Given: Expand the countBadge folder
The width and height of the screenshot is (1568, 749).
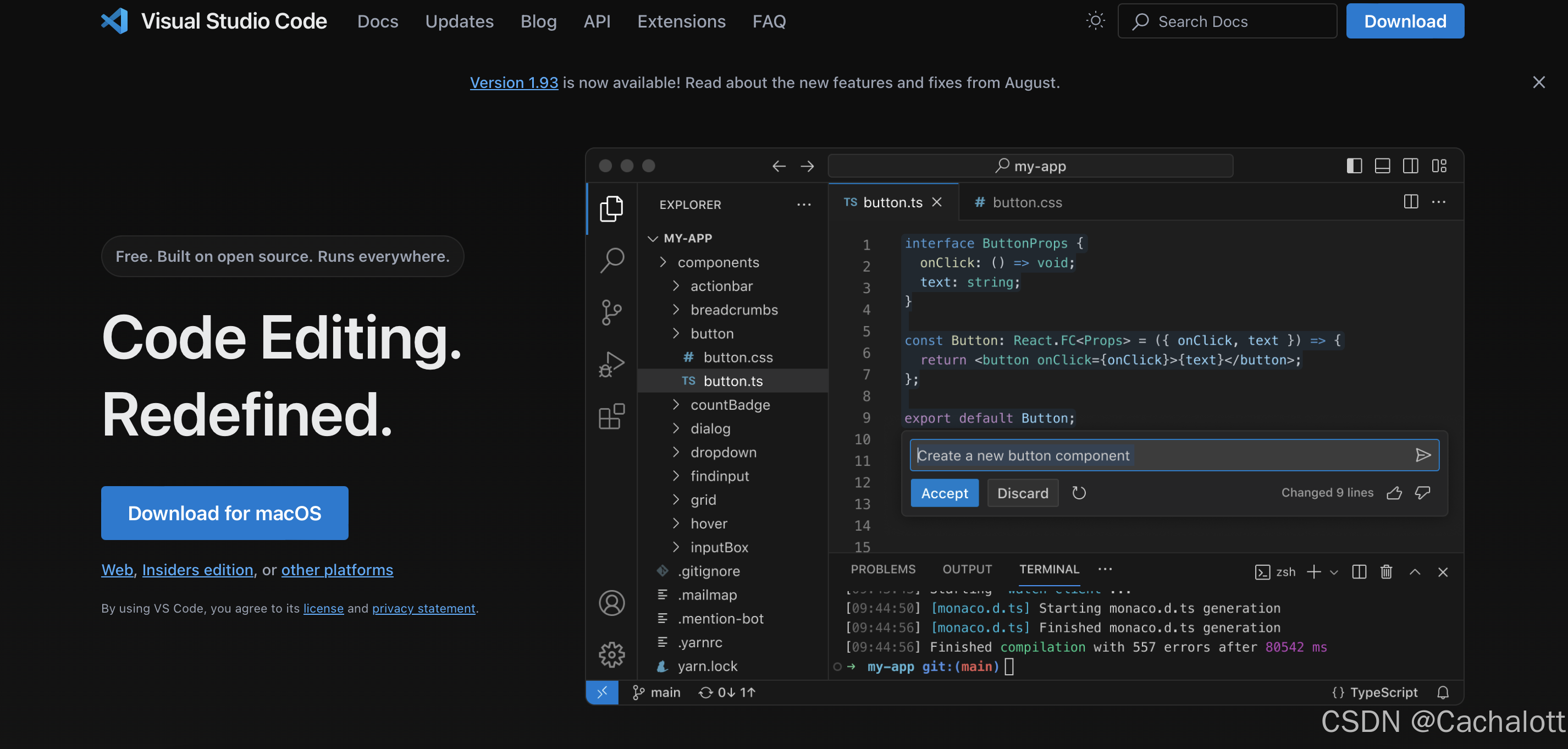Looking at the screenshot, I should pyautogui.click(x=732, y=404).
